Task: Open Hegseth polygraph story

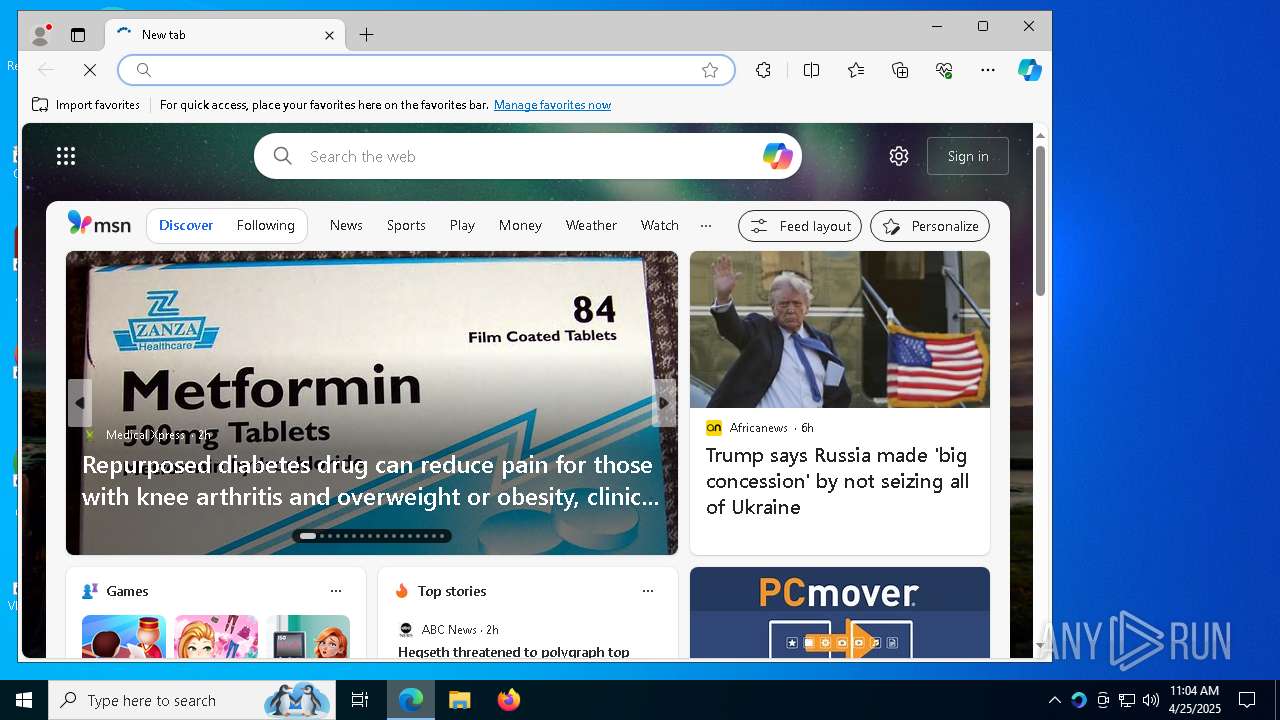Action: point(514,652)
